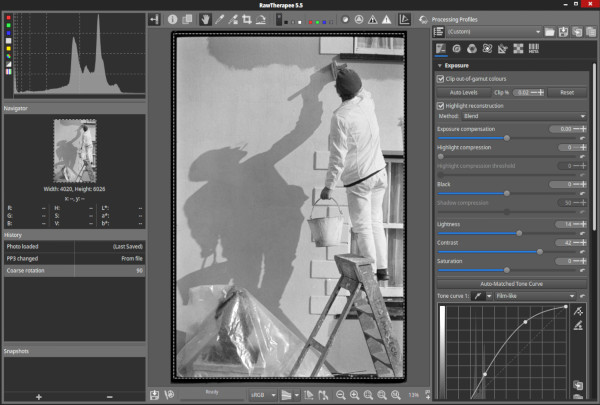Screen dimensions: 600x405
Task: Toggle Clip out-of-gamut colours checkbox
Action: point(441,78)
